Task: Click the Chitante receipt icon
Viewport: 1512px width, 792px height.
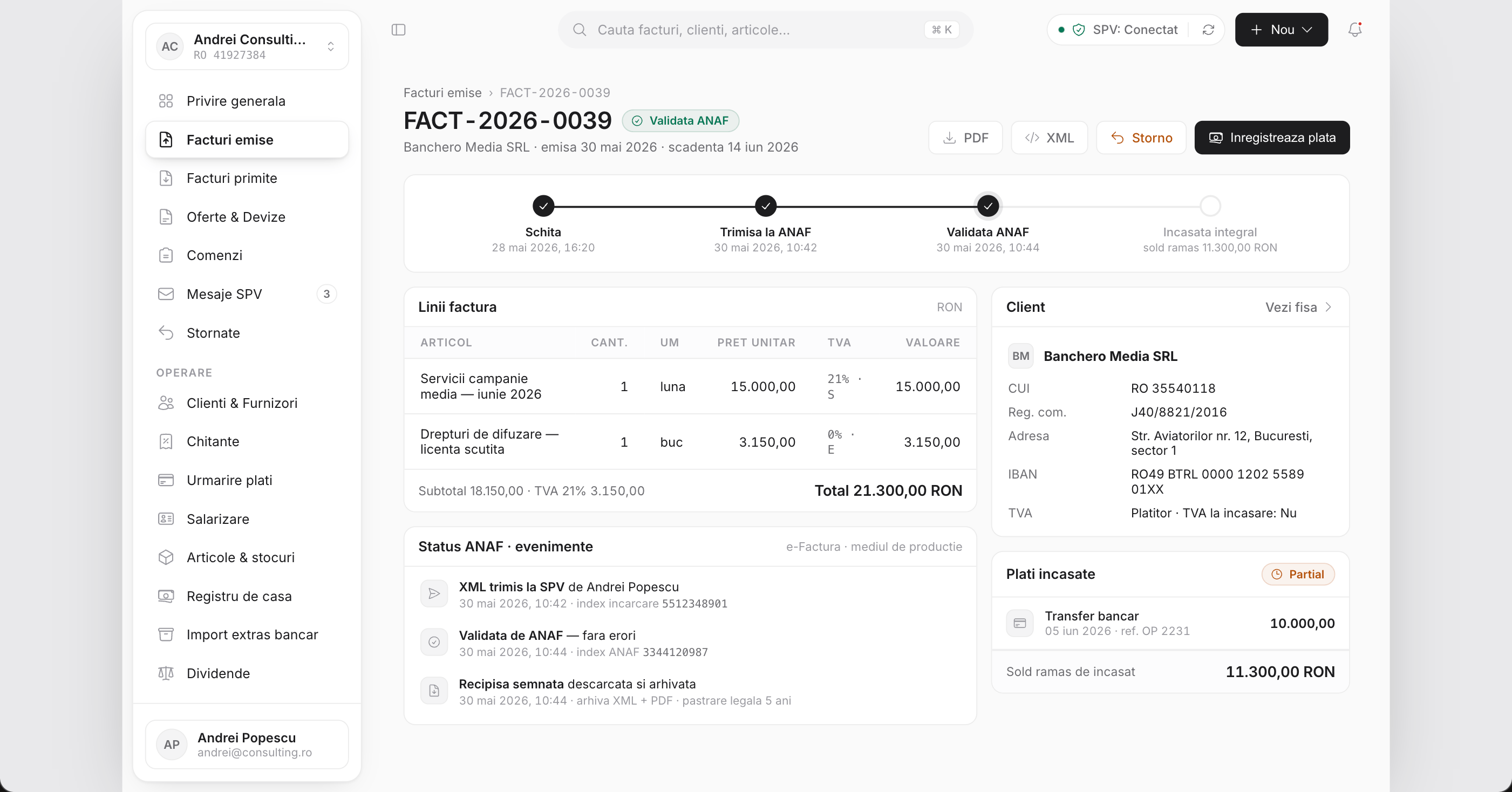Action: (166, 442)
